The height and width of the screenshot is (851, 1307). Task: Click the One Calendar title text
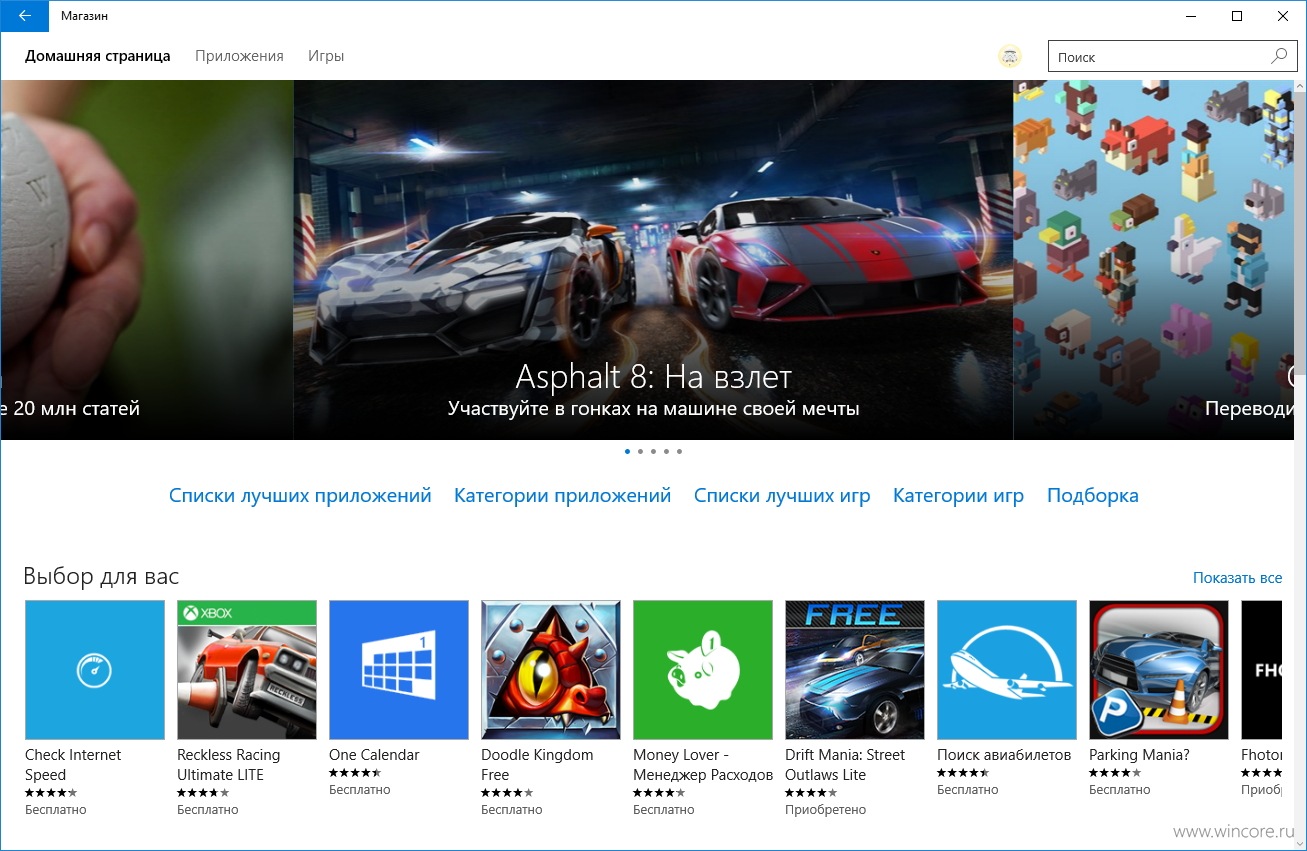(374, 755)
